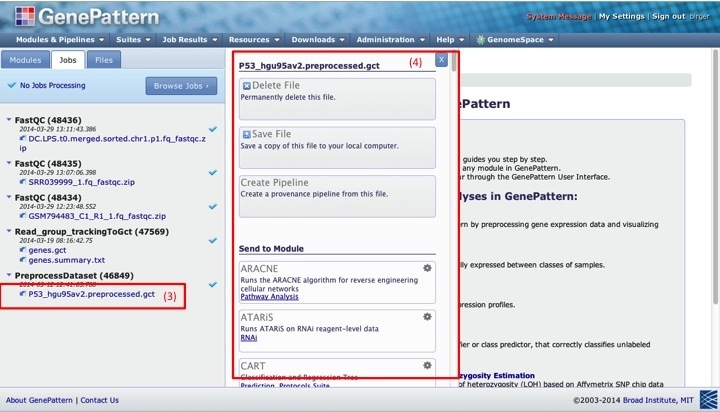Screen dimensions: 720x412
Task: Select DC.LPS.t0.merged.sorted.chr1.p1.fq_fastqc.zip file
Action: (x=112, y=143)
